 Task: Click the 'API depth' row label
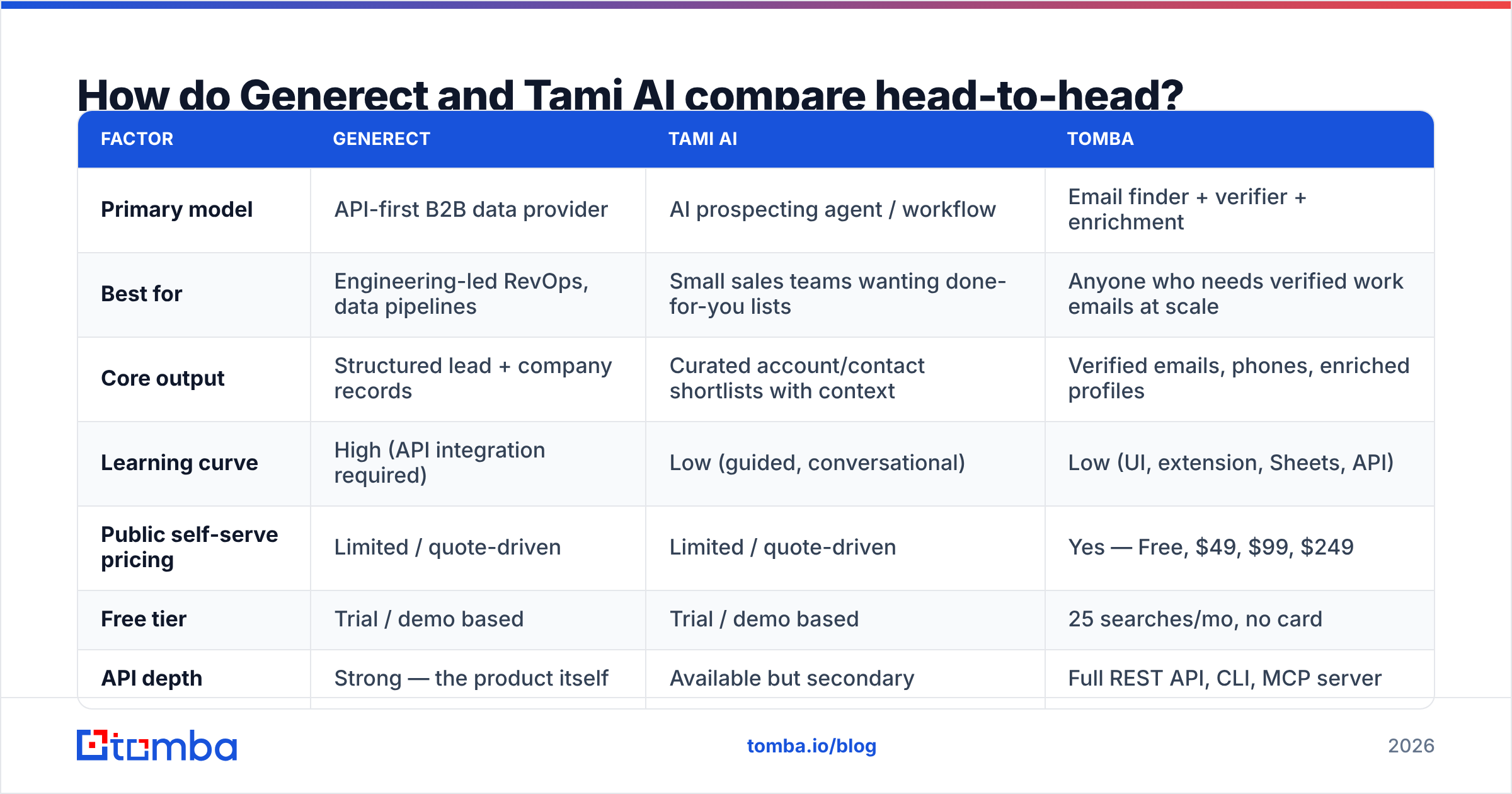point(151,678)
